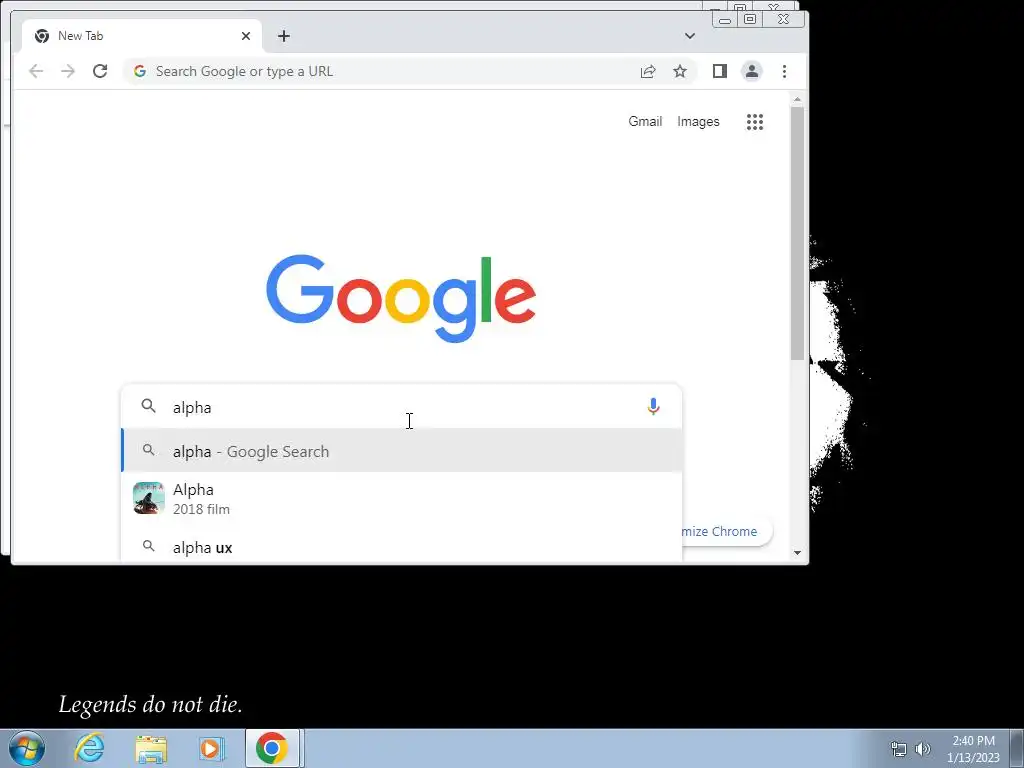The height and width of the screenshot is (768, 1024).
Task: Choose 'alpha - Google Search' suggestion
Action: [x=402, y=451]
